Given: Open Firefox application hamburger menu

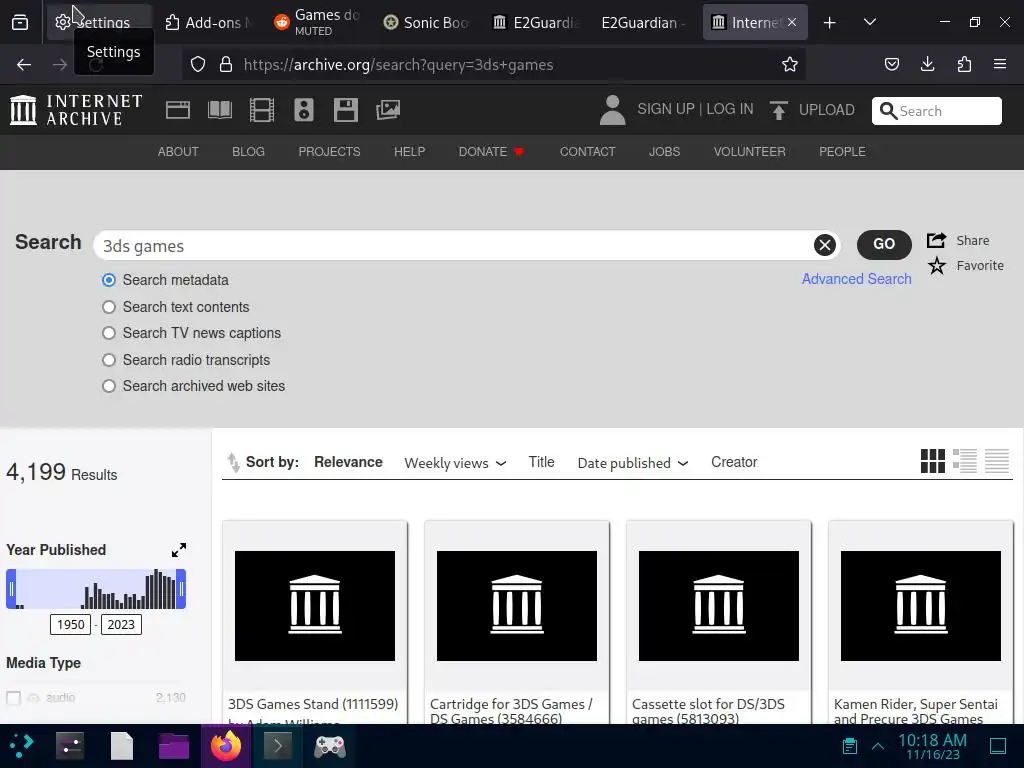Looking at the screenshot, I should pyautogui.click(x=1000, y=64).
